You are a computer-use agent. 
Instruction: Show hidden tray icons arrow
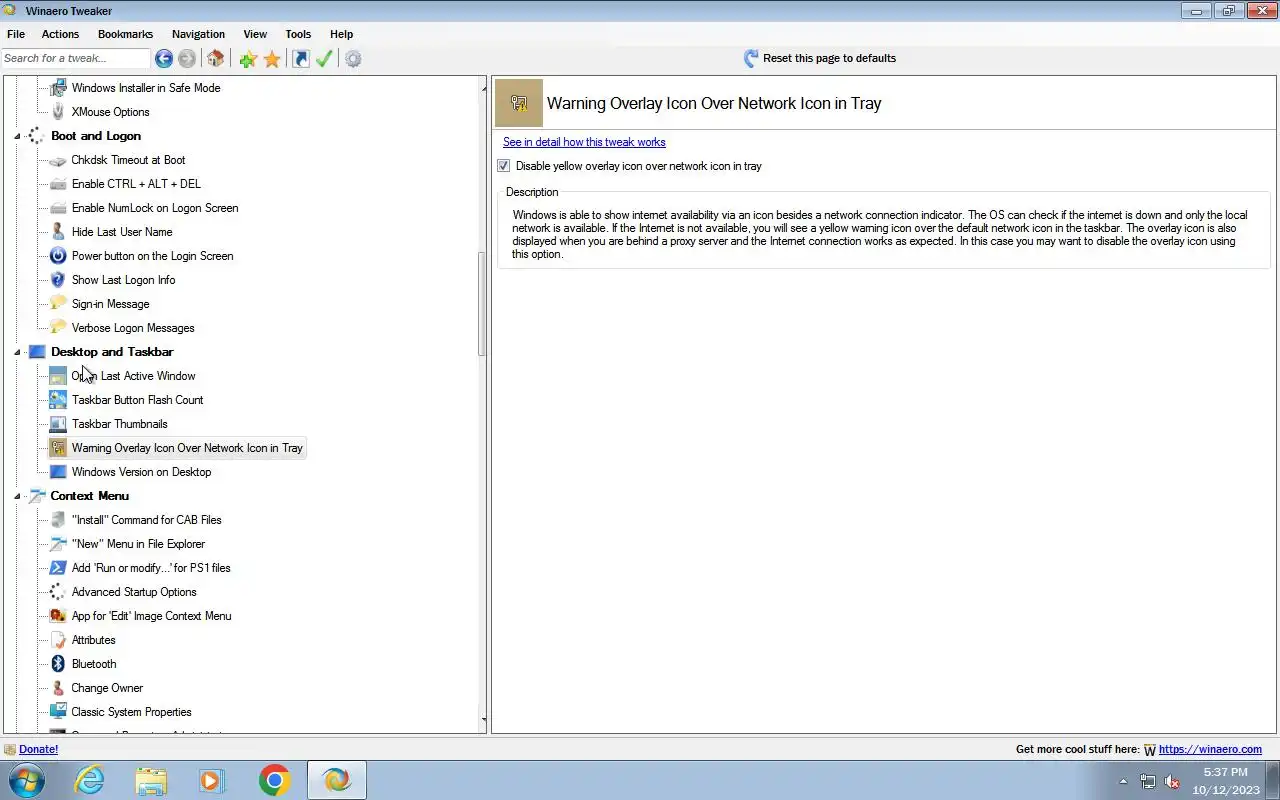tap(1123, 782)
